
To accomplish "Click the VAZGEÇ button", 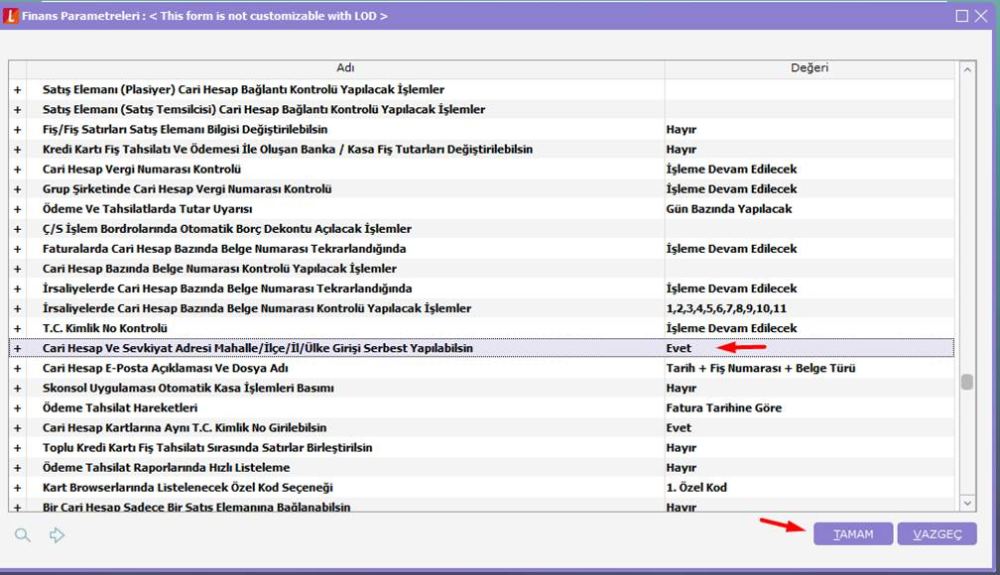I will (x=937, y=534).
